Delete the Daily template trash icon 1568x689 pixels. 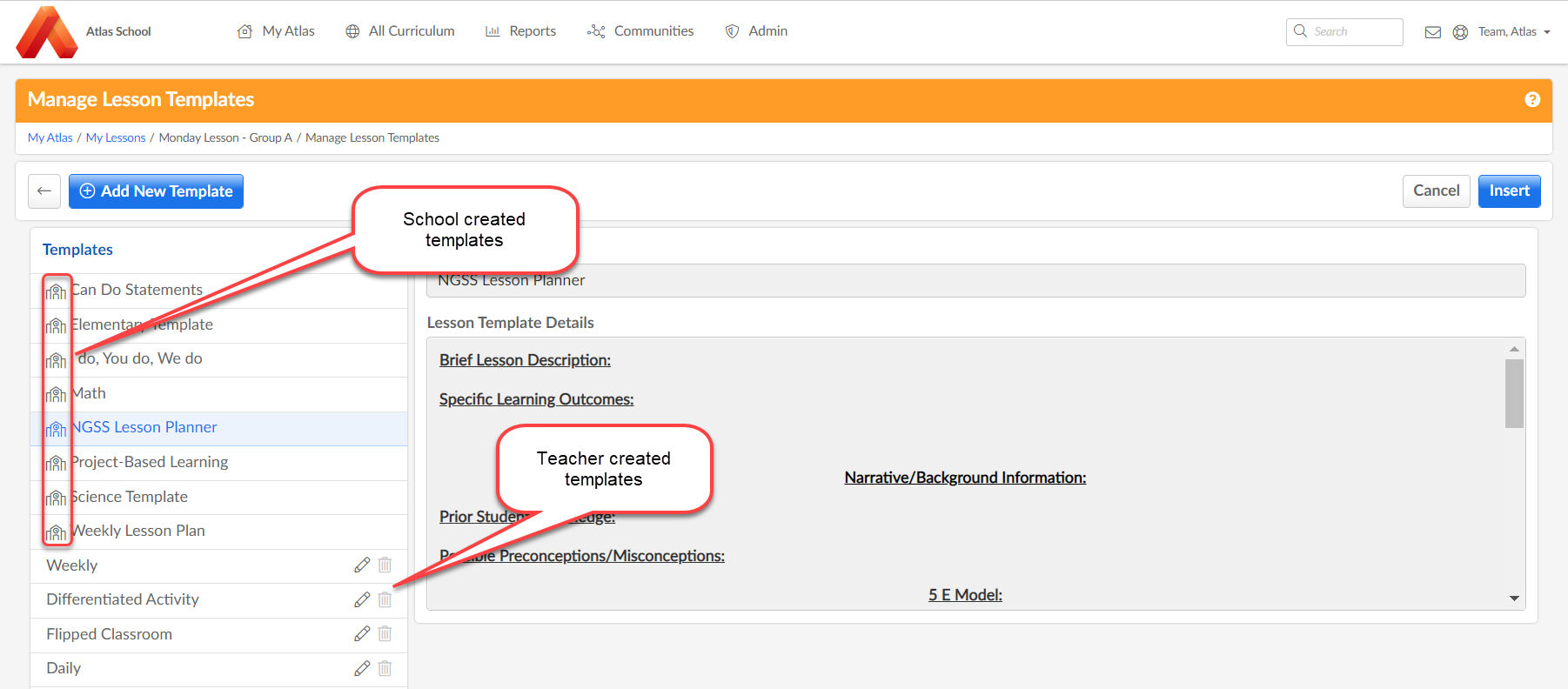[385, 668]
